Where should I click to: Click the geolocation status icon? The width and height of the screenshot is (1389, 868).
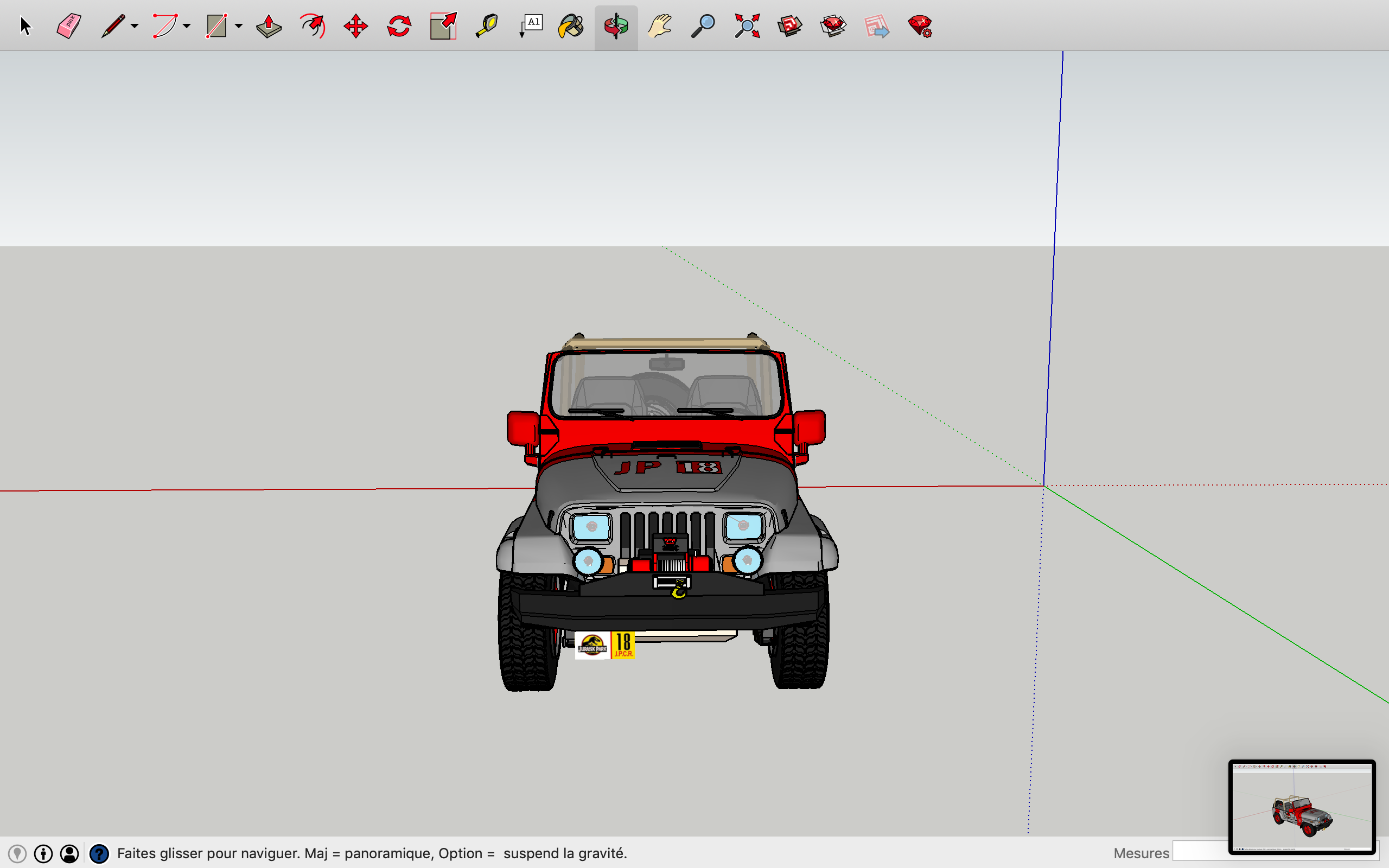click(x=17, y=854)
